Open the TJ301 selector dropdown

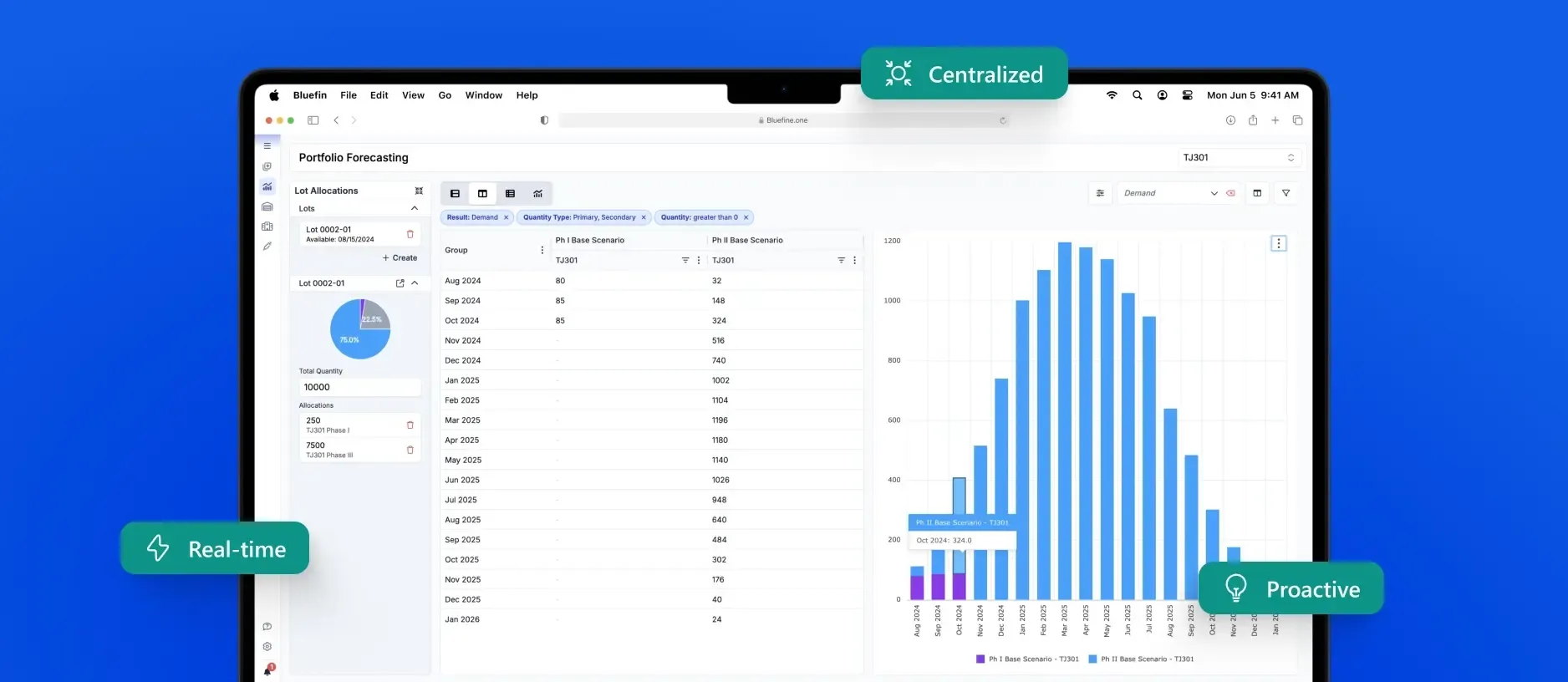tap(1238, 157)
